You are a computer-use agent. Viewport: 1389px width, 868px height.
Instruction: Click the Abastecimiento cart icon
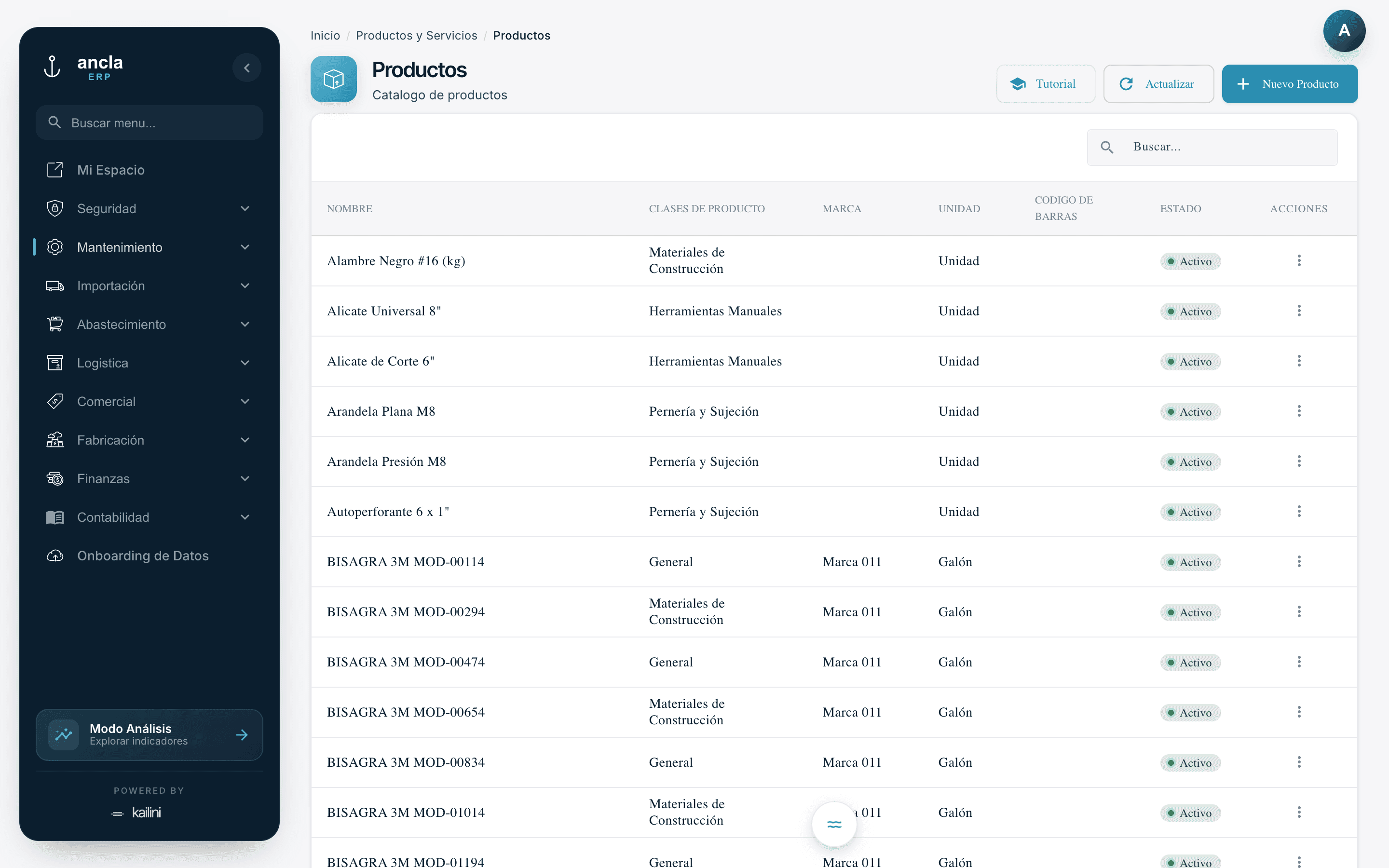54,324
